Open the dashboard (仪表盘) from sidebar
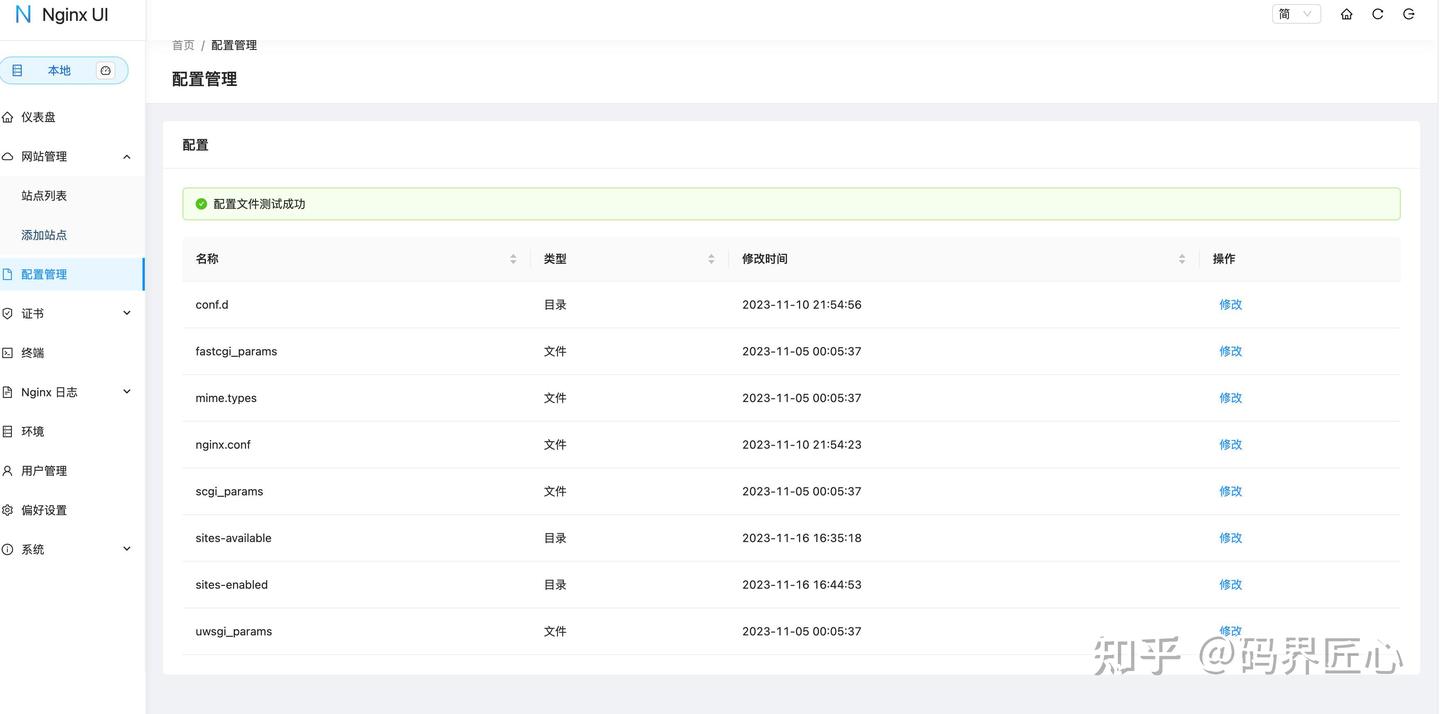 point(35,116)
